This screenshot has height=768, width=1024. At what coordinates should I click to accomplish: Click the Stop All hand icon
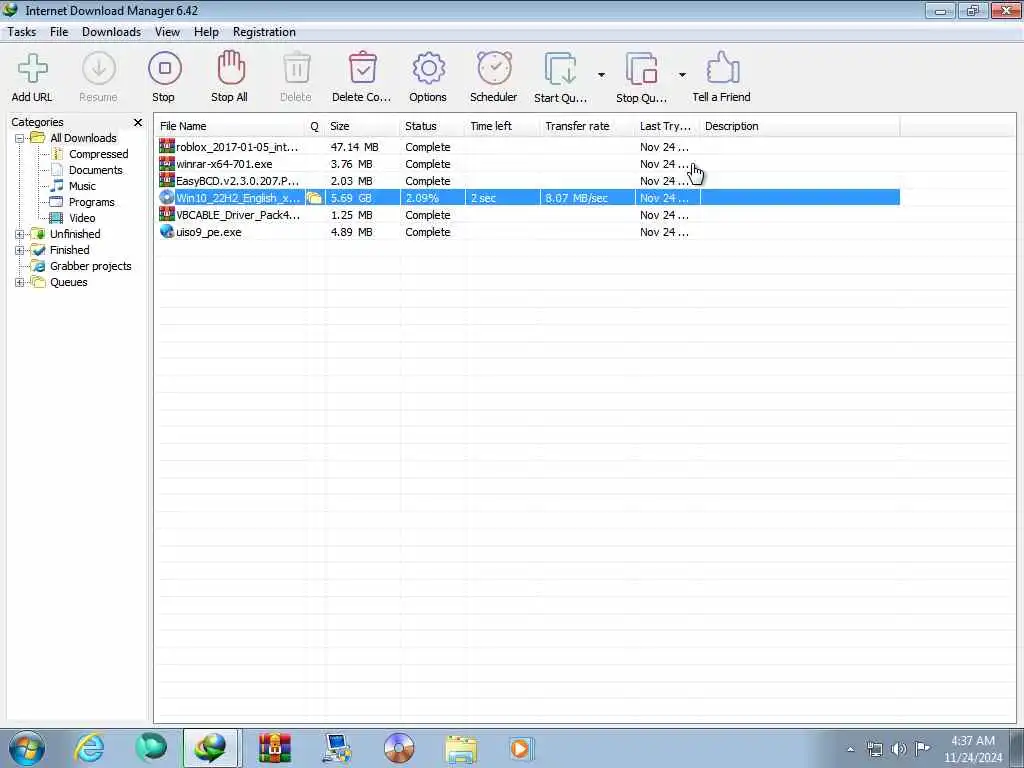coord(230,68)
